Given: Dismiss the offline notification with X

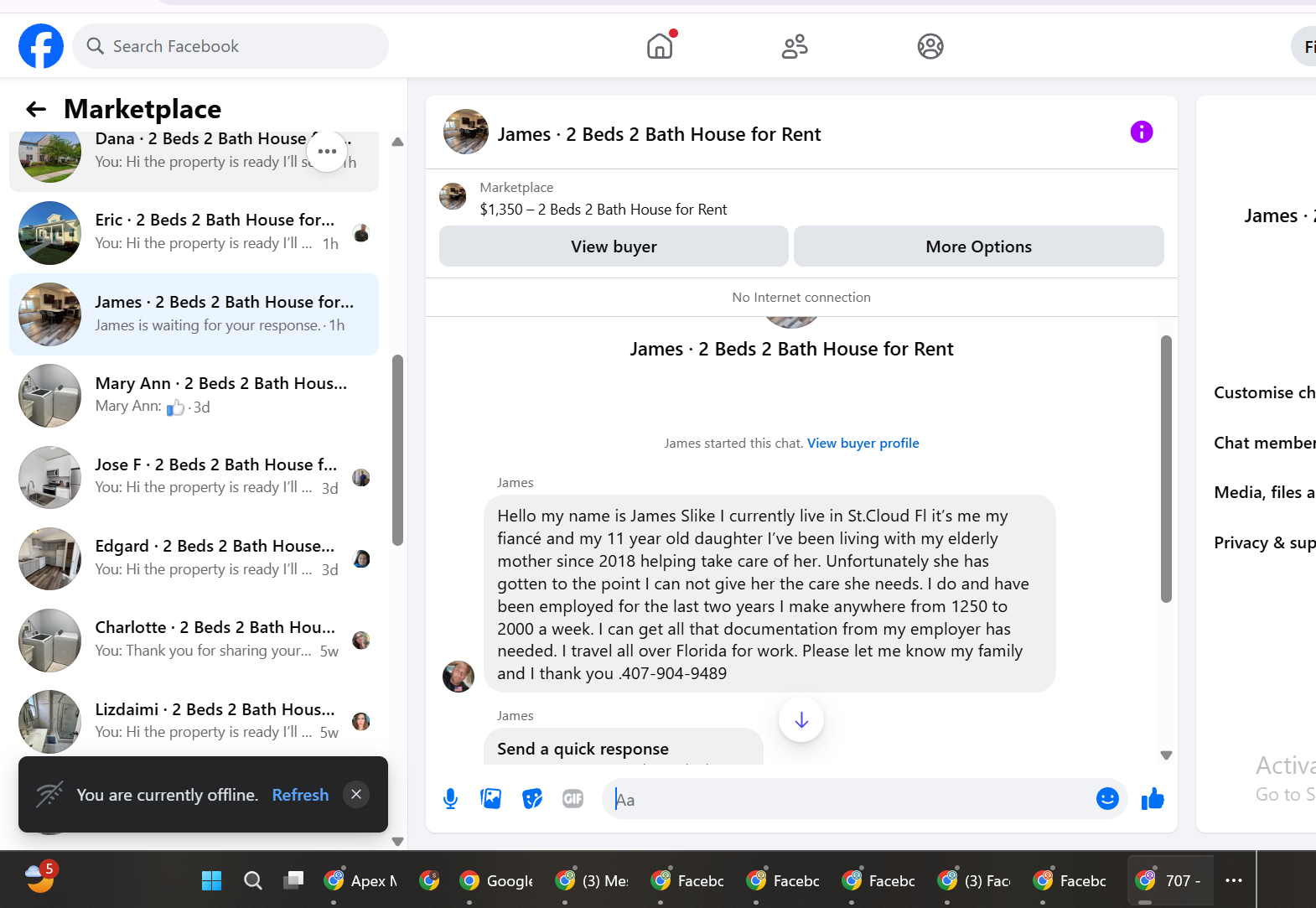Looking at the screenshot, I should point(356,795).
